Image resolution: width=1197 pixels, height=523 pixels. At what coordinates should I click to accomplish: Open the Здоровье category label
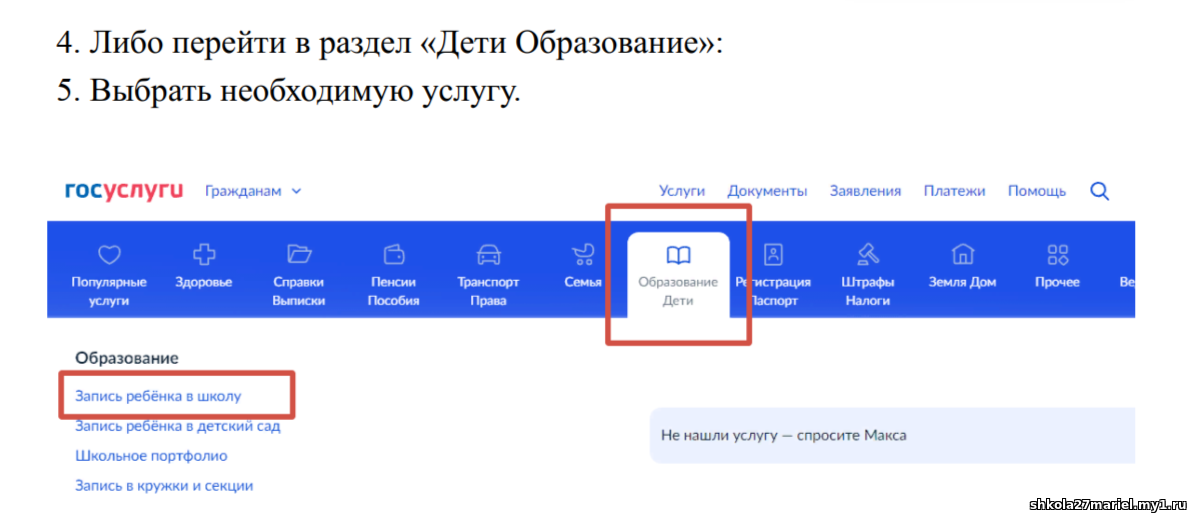[203, 282]
